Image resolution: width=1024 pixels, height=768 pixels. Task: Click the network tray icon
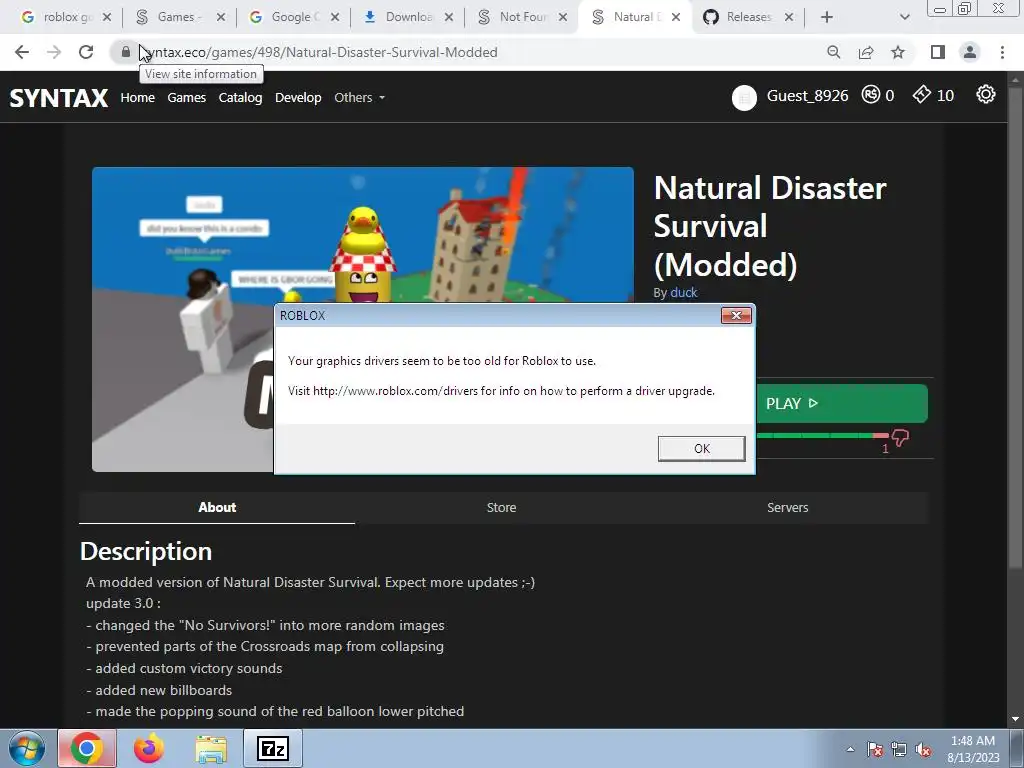pyautogui.click(x=899, y=750)
